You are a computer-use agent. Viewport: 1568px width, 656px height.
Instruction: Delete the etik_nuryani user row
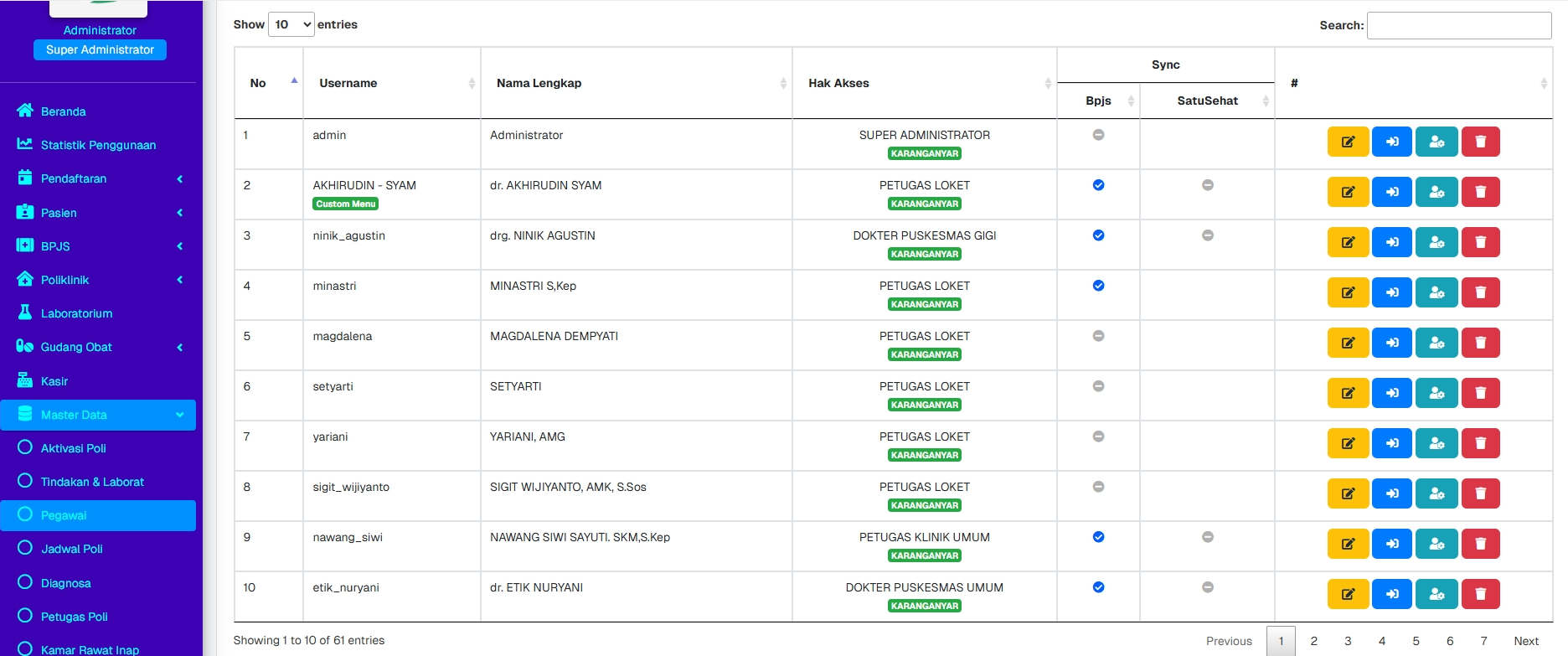[x=1480, y=594]
